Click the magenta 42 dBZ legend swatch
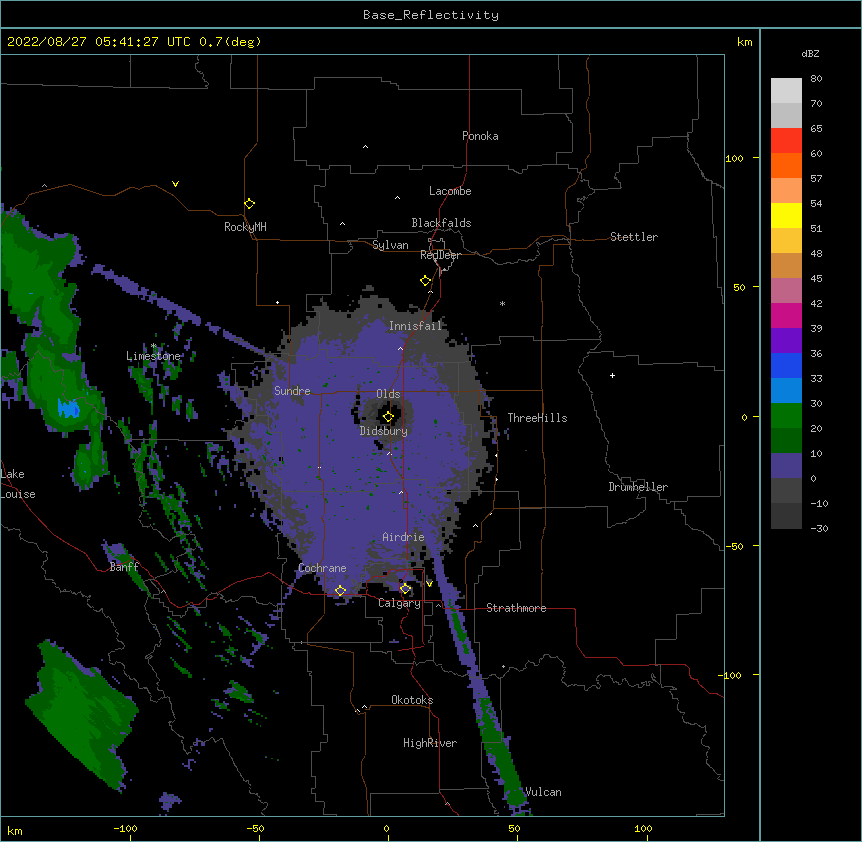Screen dimensions: 862x842 (x=786, y=315)
